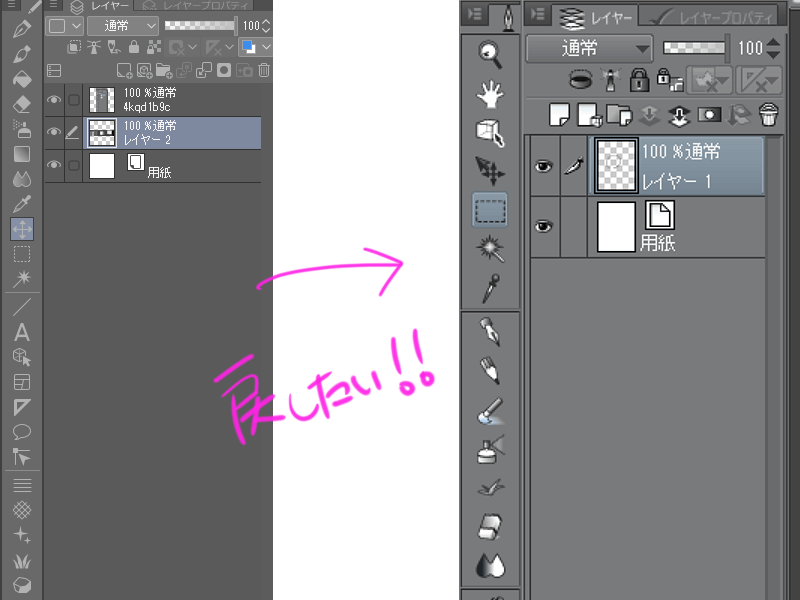The height and width of the screenshot is (600, 800).
Task: Select the Airbrush spray tool in the left toolbar
Action: click(21, 129)
